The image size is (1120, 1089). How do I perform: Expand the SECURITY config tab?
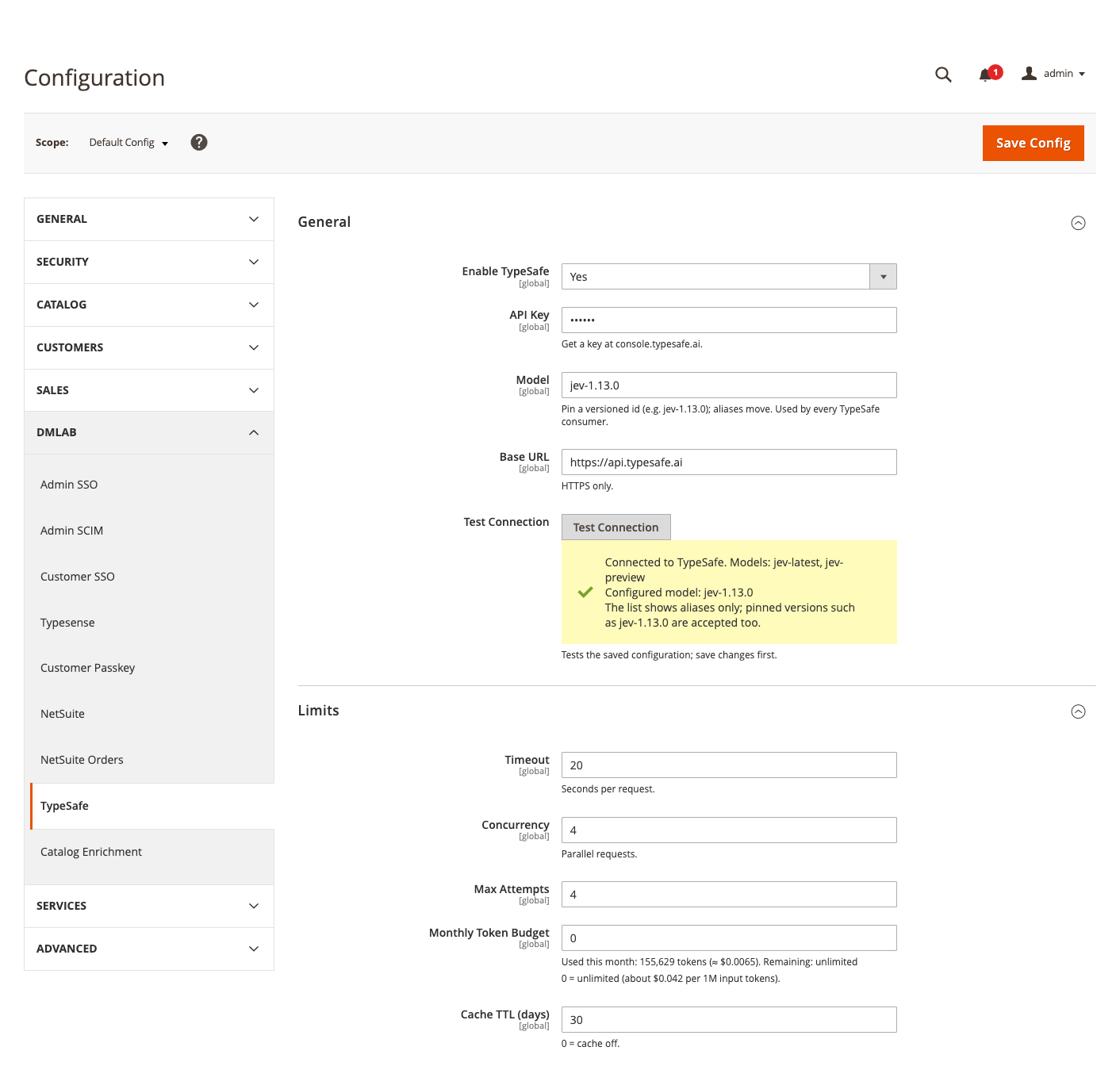pyautogui.click(x=149, y=262)
